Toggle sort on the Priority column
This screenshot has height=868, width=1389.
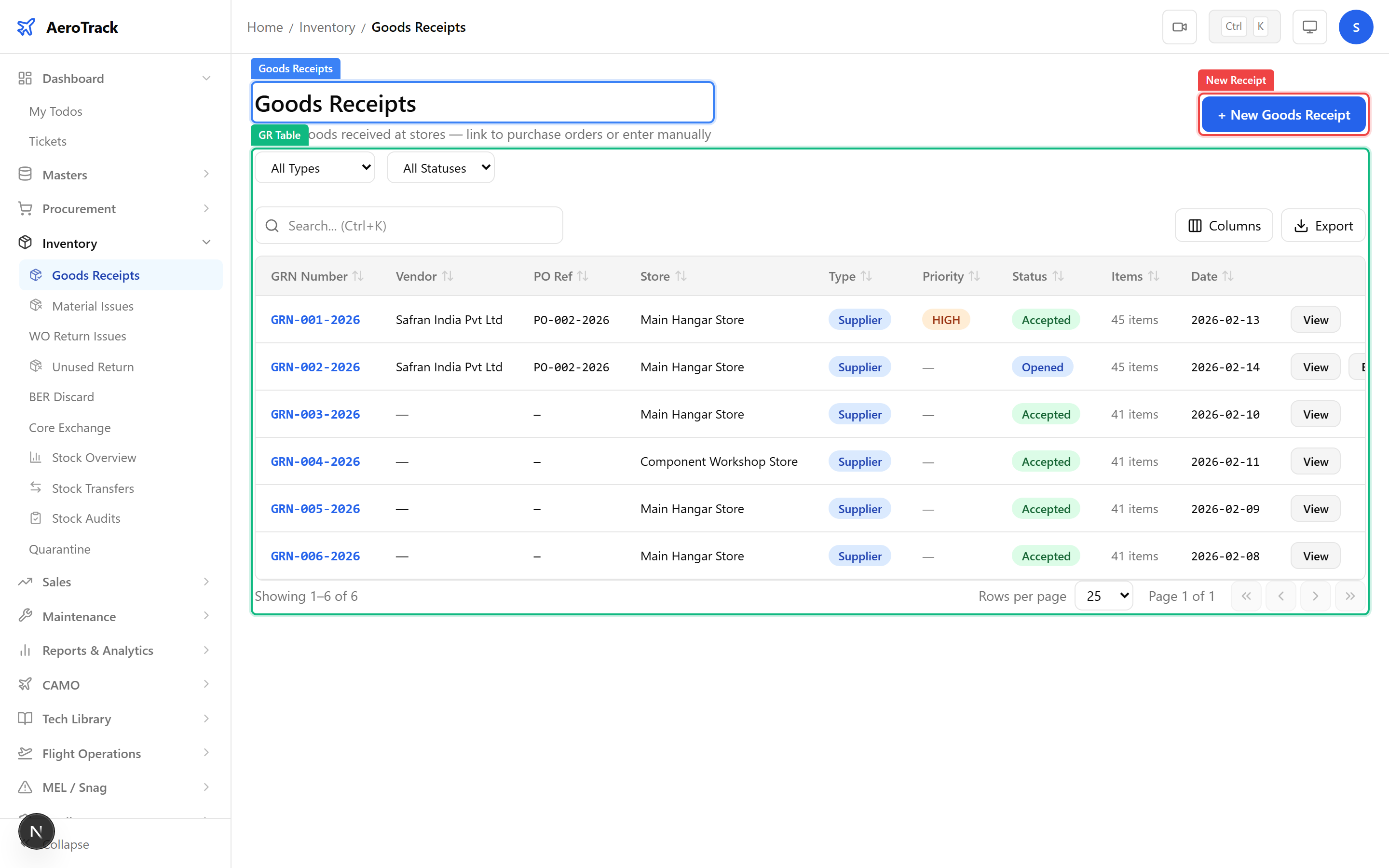(975, 275)
